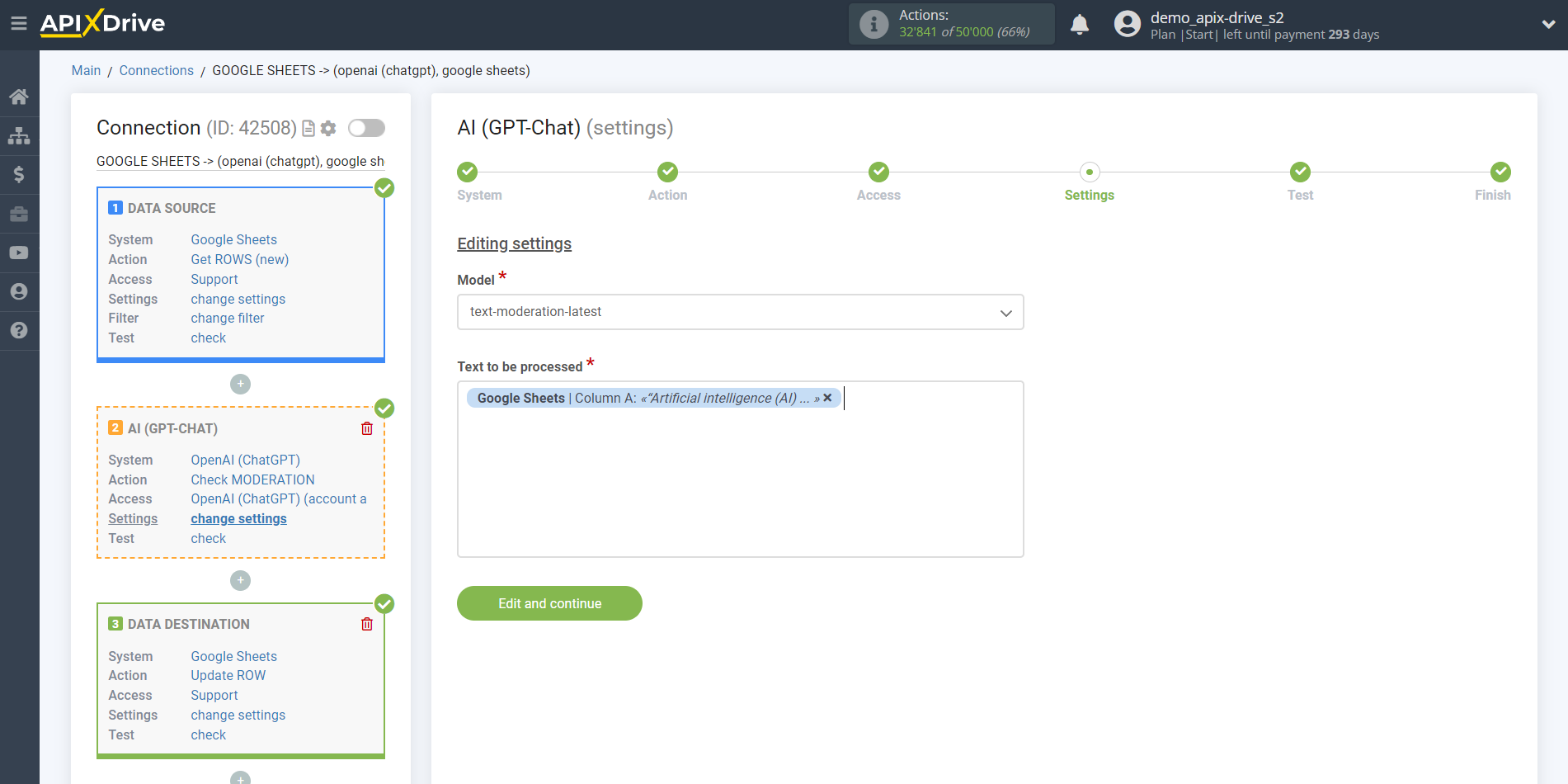
Task: Open Support access in Data Destination
Action: [x=214, y=695]
